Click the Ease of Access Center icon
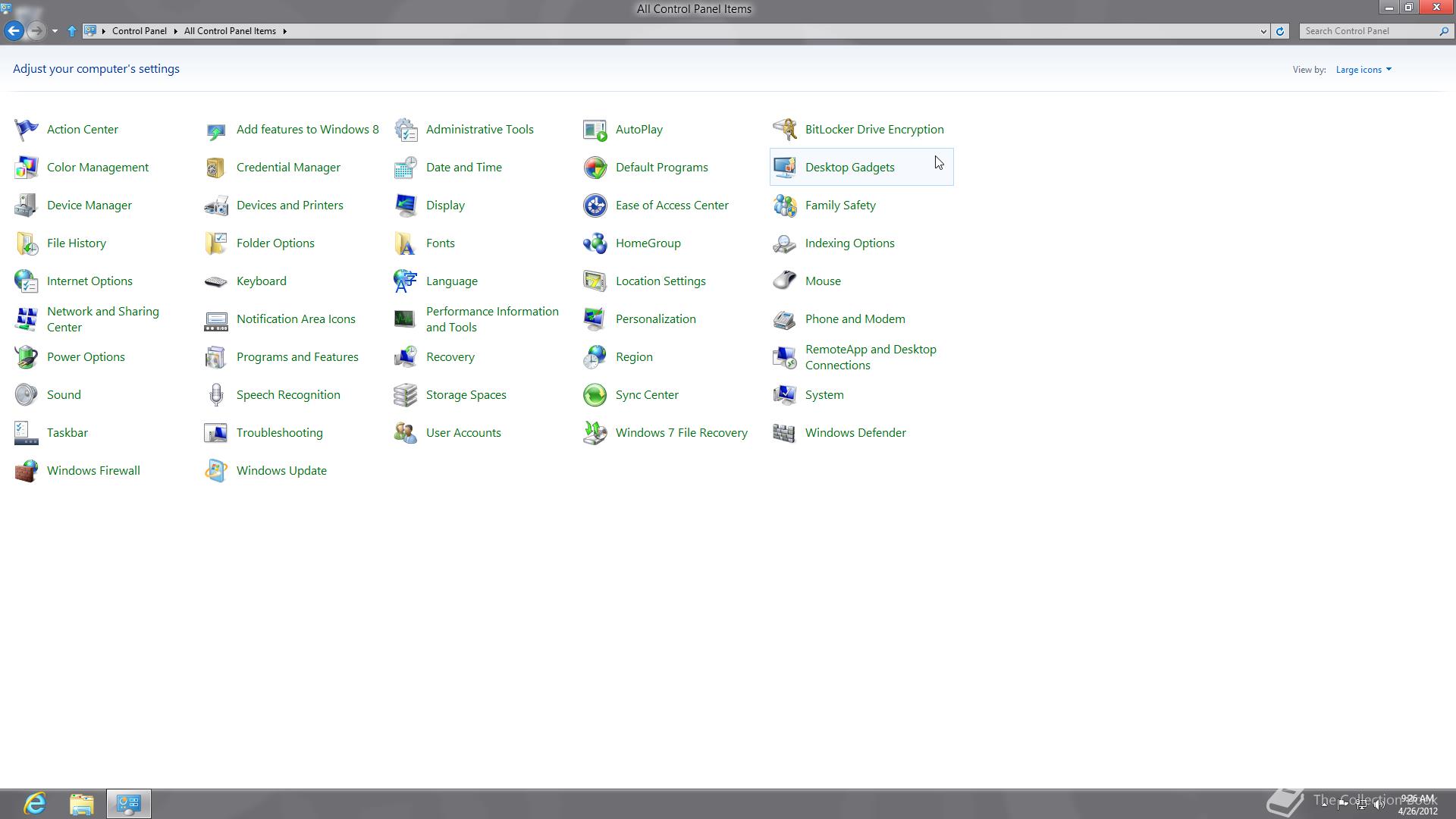Image resolution: width=1456 pixels, height=819 pixels. (x=595, y=206)
